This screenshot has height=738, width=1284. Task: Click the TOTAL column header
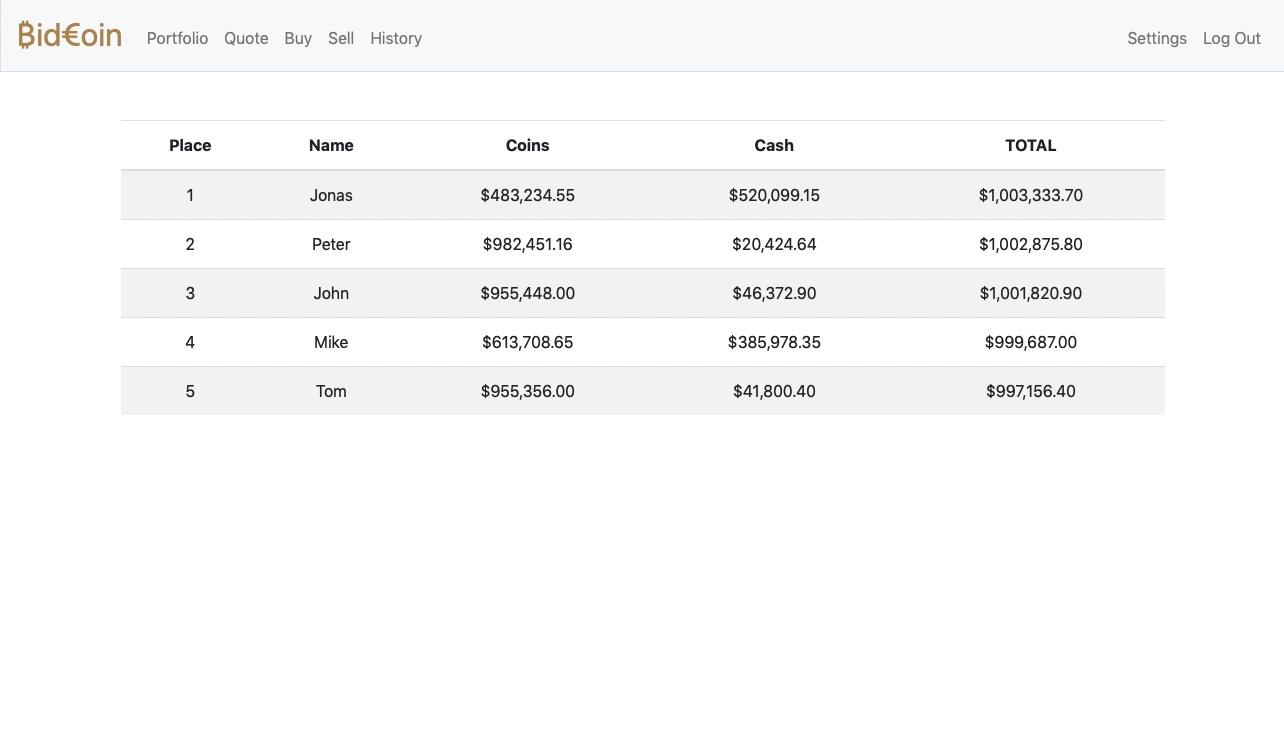click(x=1030, y=145)
